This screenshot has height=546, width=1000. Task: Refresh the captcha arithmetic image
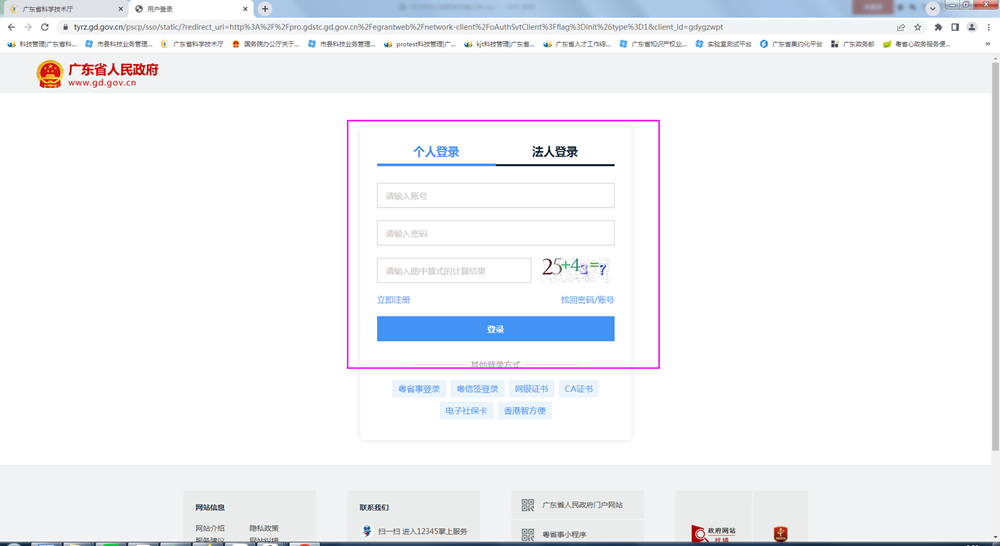575,269
